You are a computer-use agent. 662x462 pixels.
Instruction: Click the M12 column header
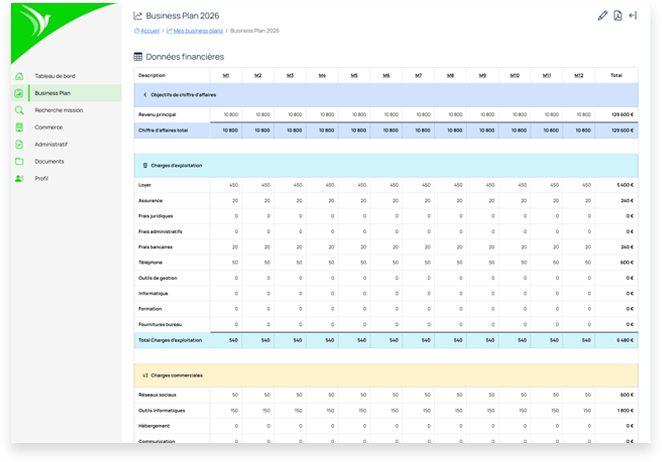coord(579,75)
